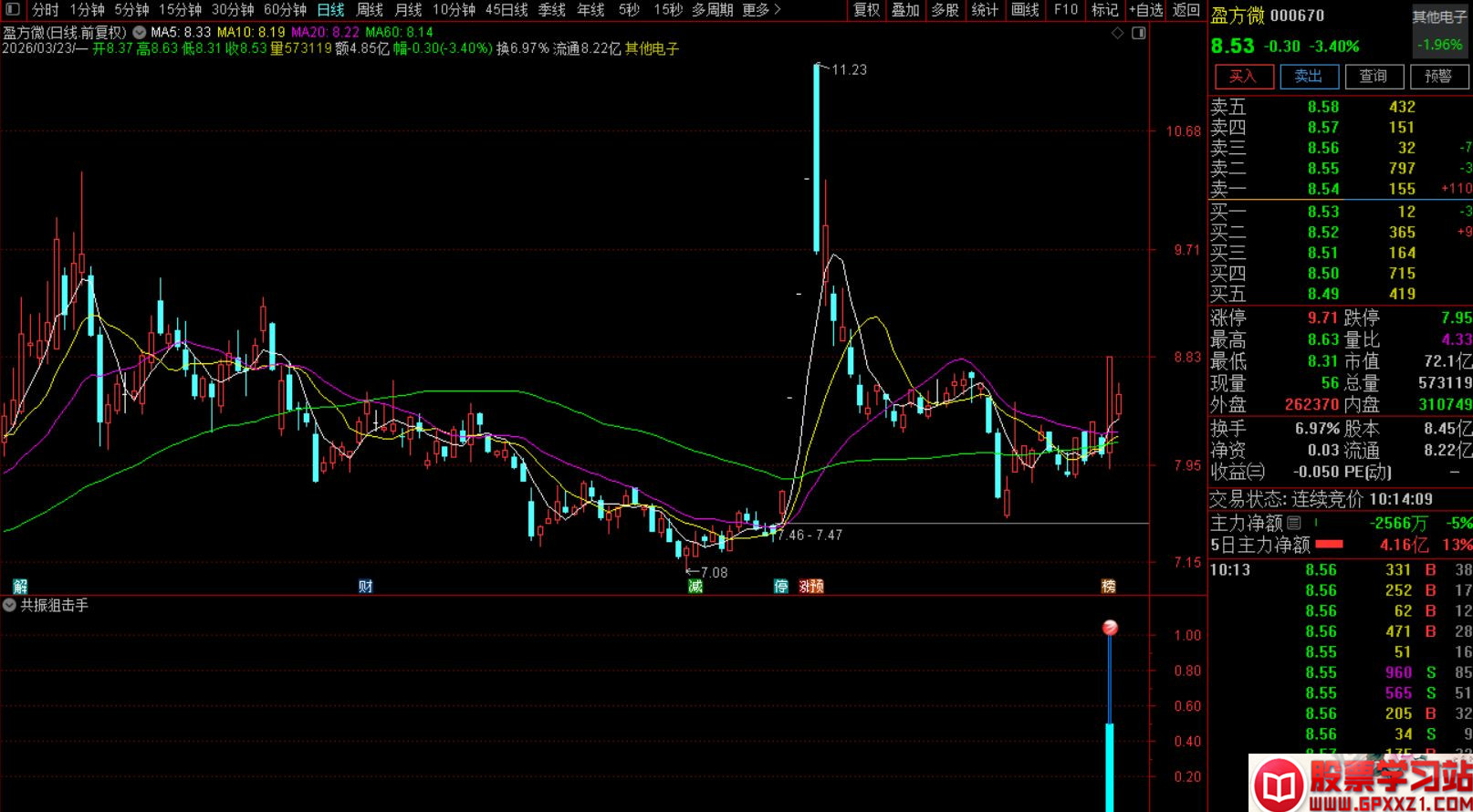Click the blue 卖出 sell button

pyautogui.click(x=1308, y=77)
